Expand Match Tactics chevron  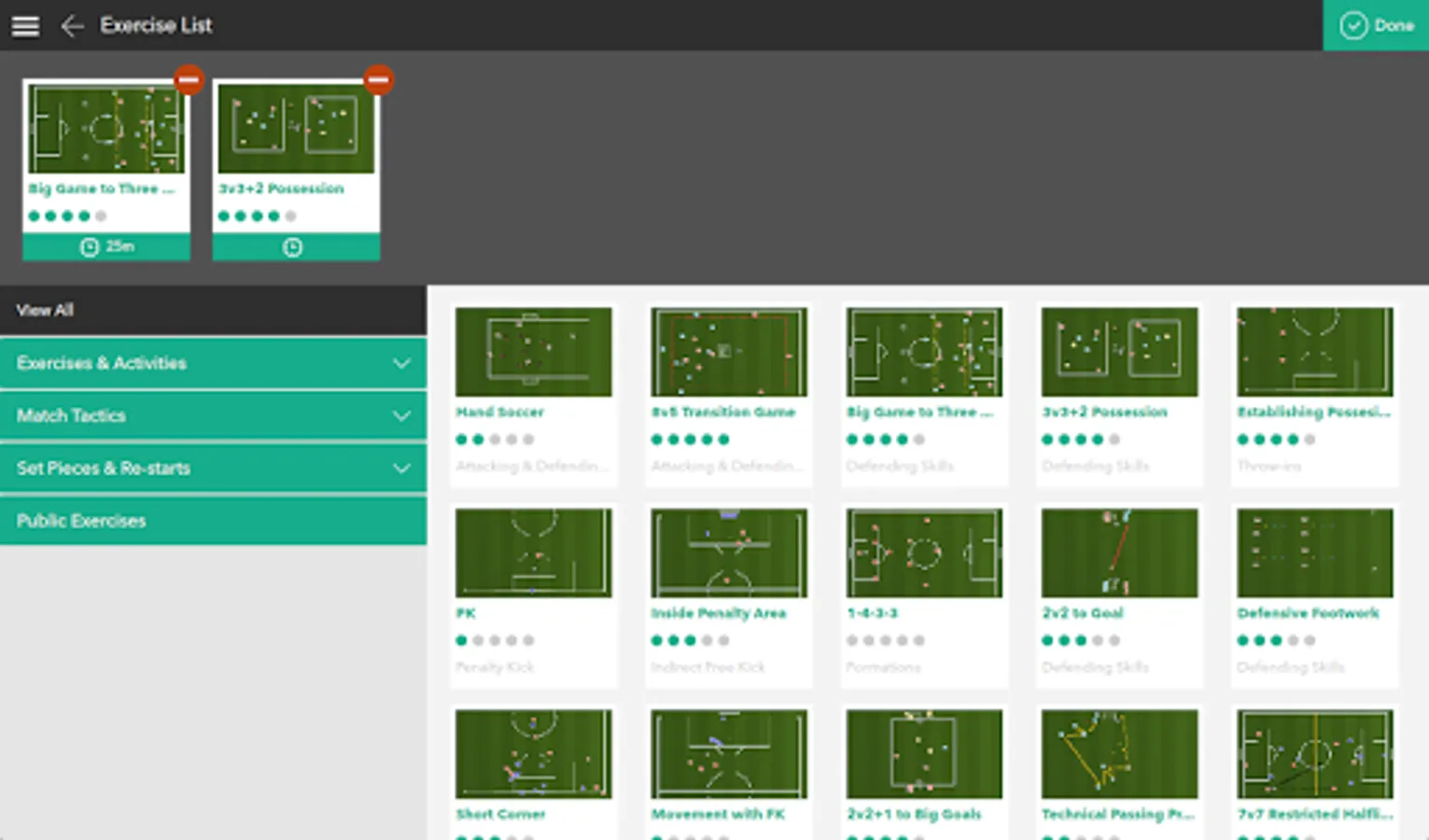click(401, 415)
